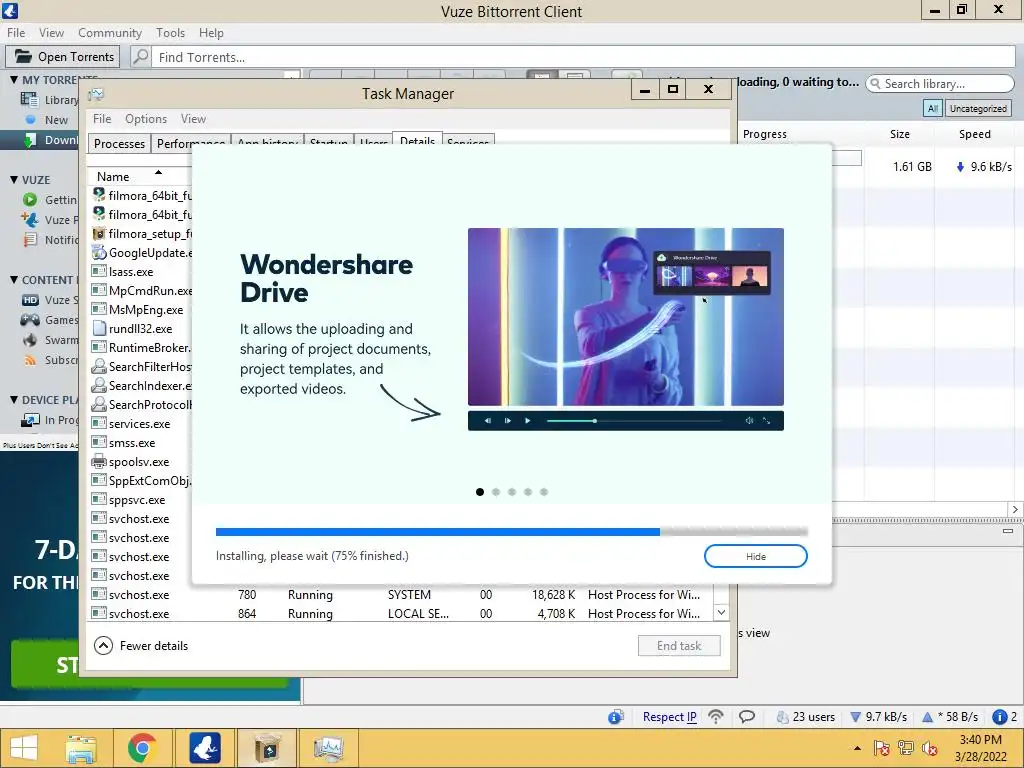Click the Vuze torrent list scroll-right arrow
Viewport: 1024px width, 768px height.
pos(1015,509)
